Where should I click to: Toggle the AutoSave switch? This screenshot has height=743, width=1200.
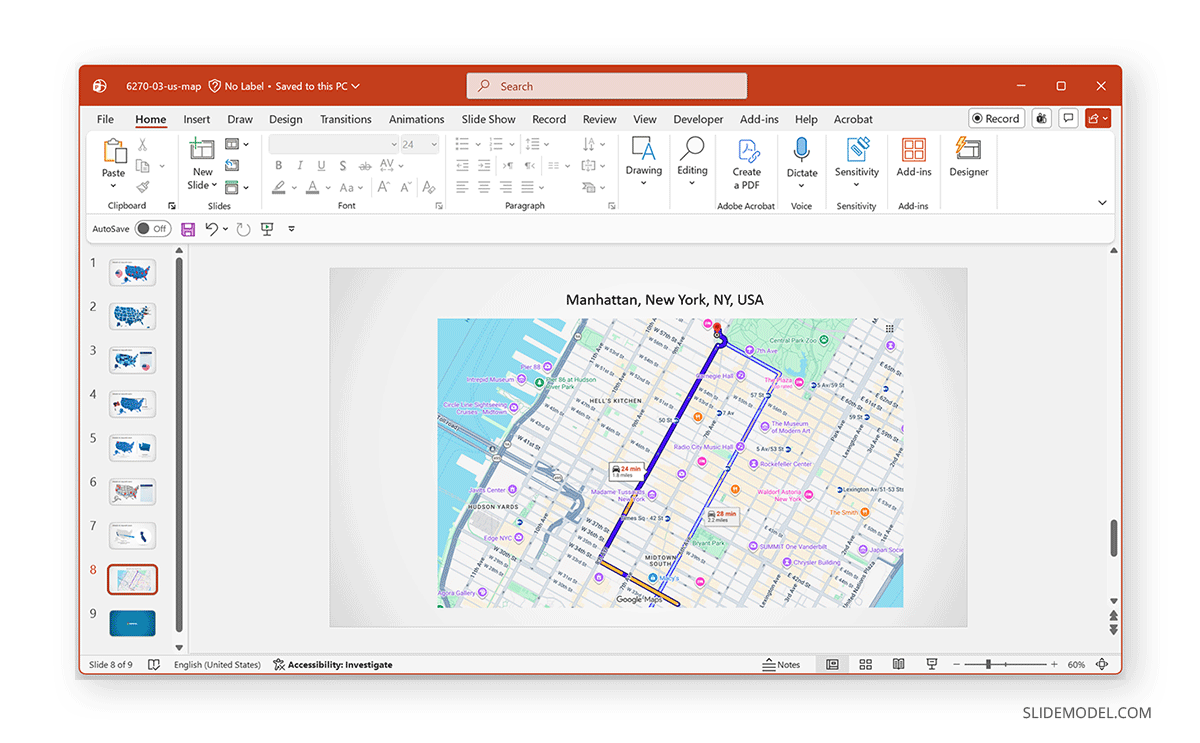[x=153, y=229]
